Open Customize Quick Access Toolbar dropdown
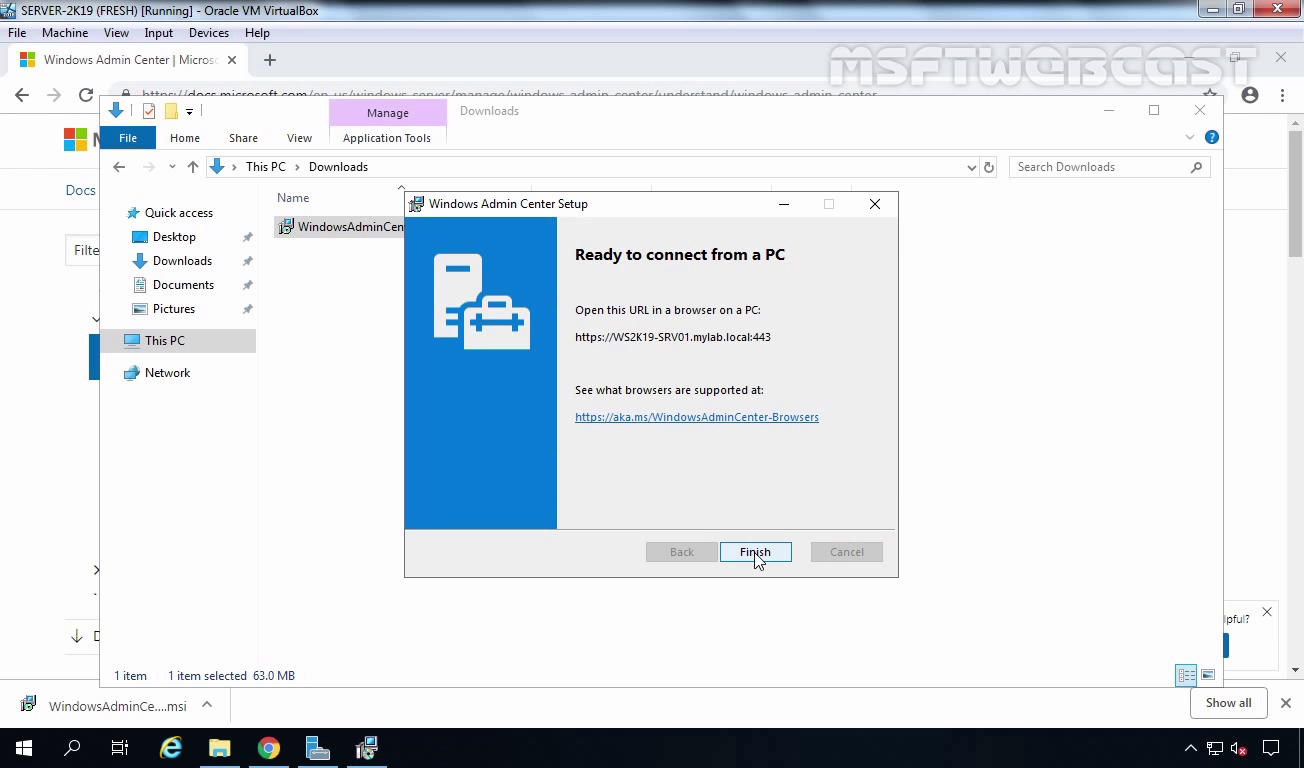The height and width of the screenshot is (768, 1304). pos(189,111)
